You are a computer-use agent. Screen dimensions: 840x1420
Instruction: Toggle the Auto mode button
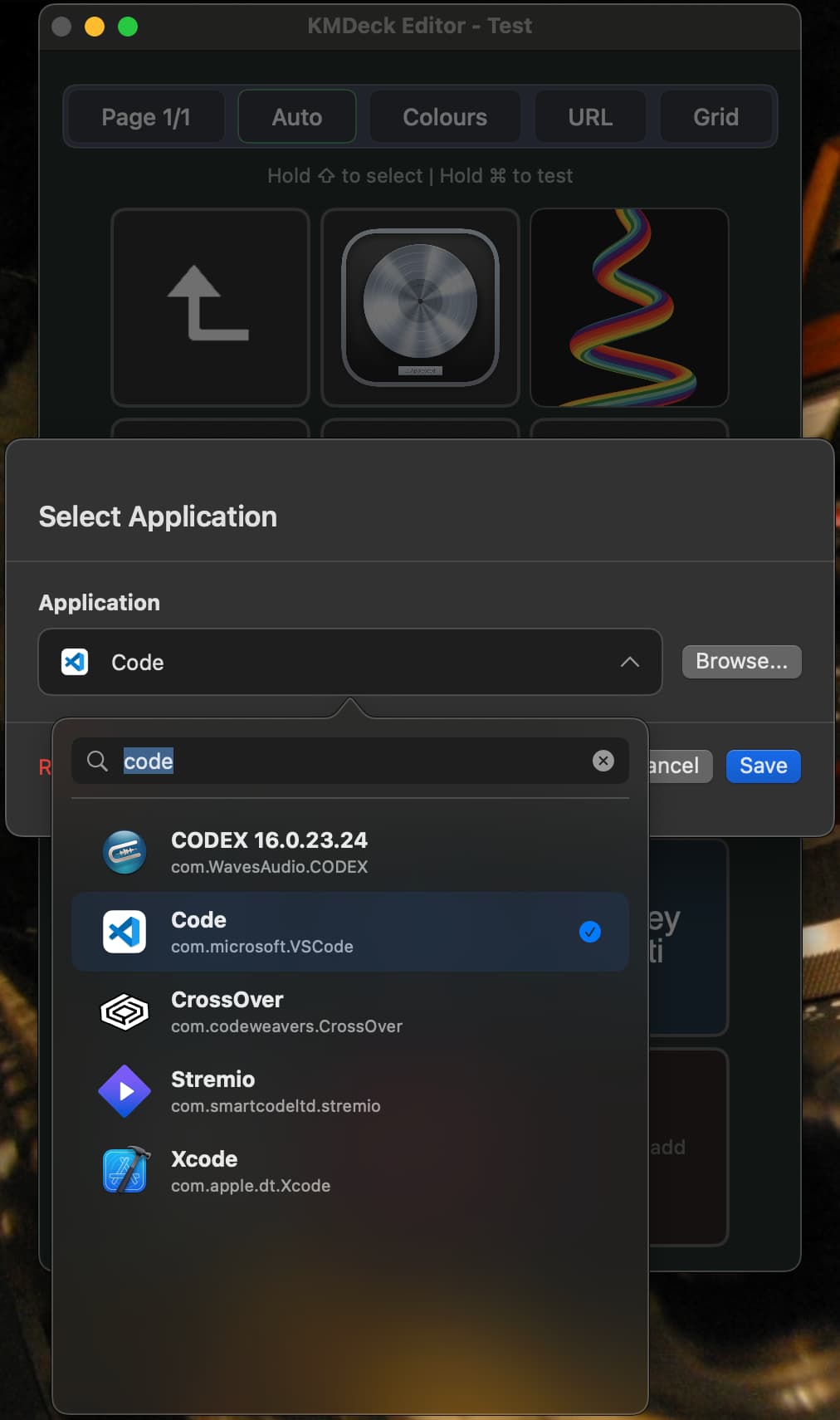(296, 117)
